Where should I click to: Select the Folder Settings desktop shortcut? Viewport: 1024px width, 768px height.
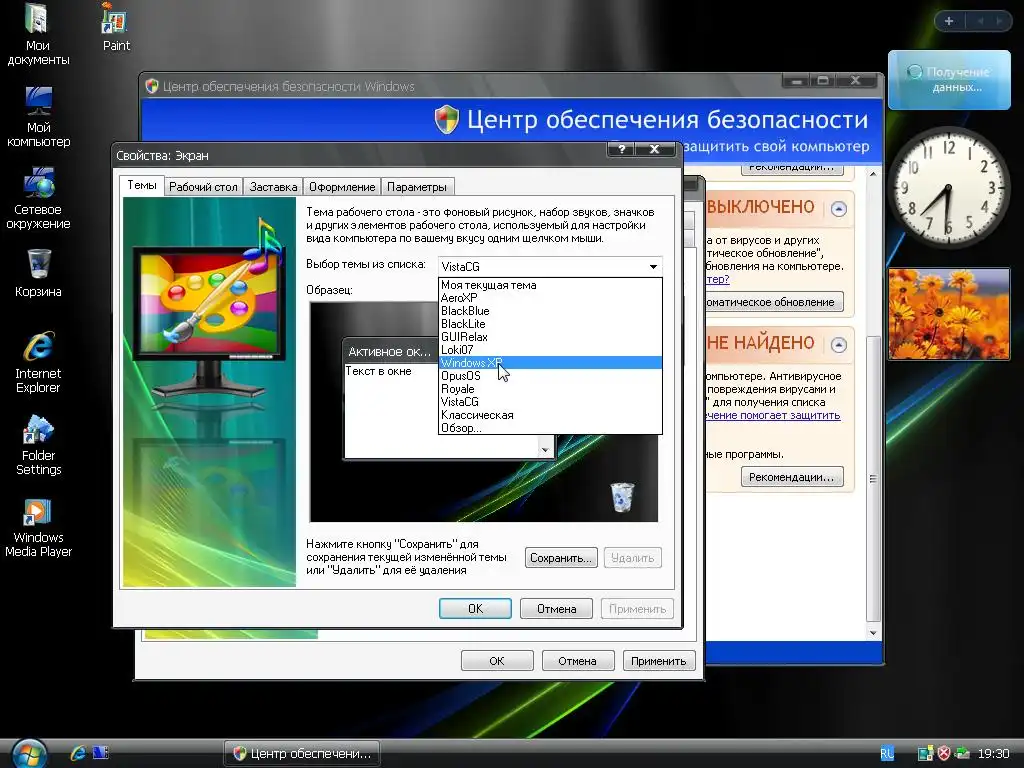(38, 445)
